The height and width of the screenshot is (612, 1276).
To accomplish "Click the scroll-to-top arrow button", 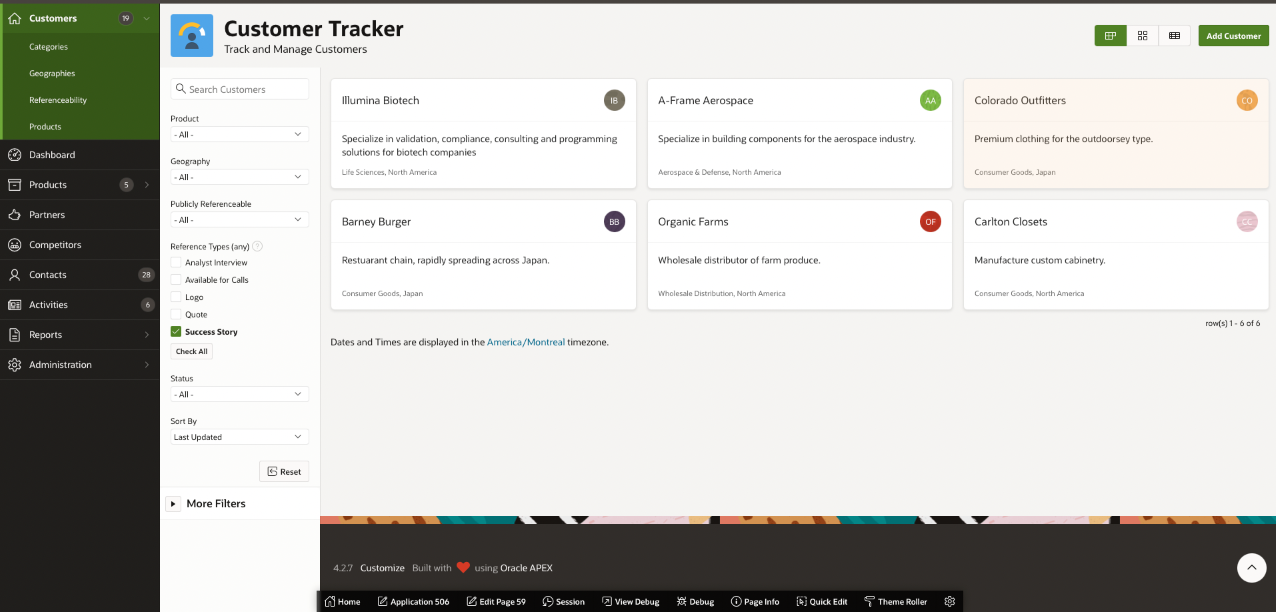I will coord(1251,568).
